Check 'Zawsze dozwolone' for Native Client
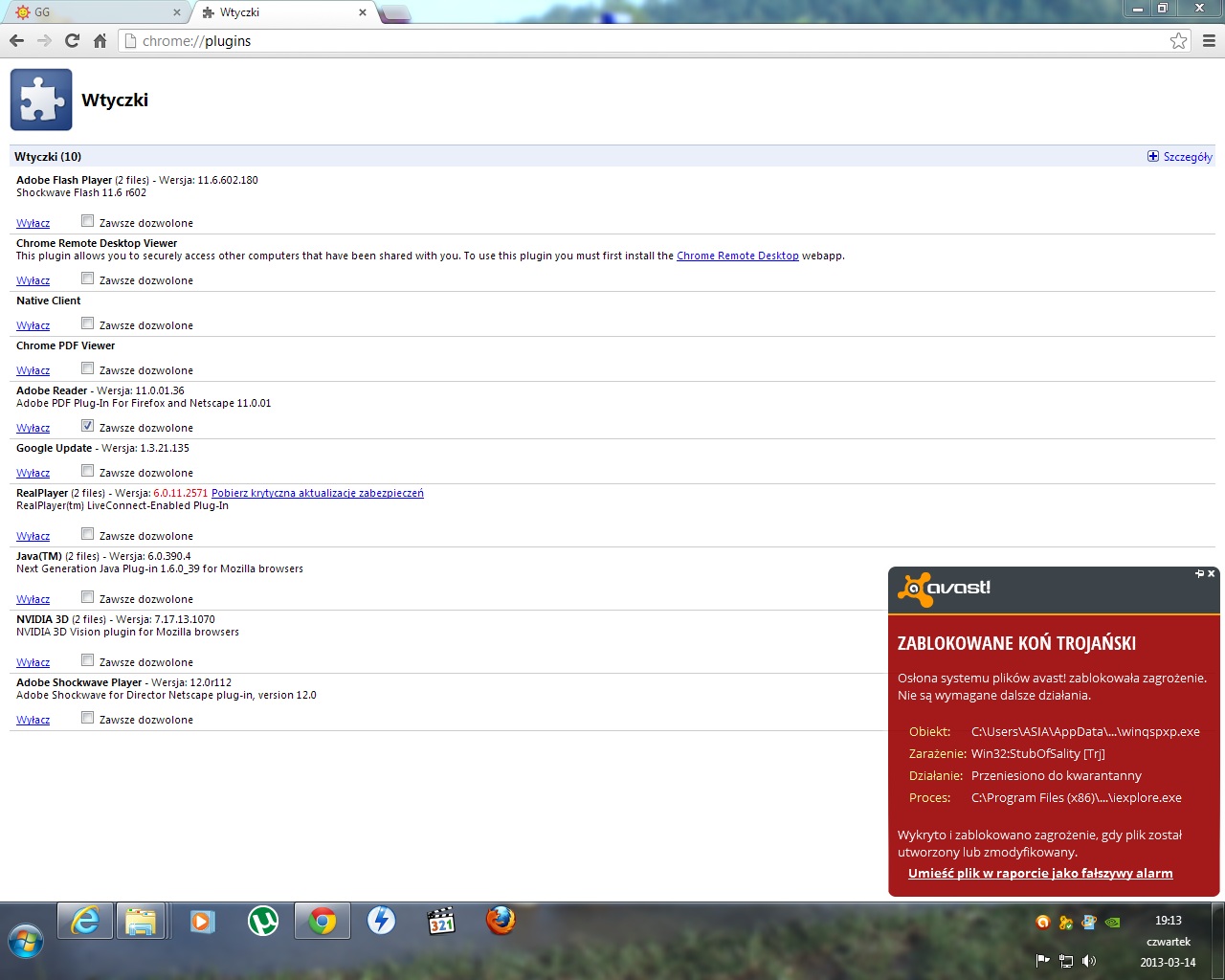 coord(87,323)
